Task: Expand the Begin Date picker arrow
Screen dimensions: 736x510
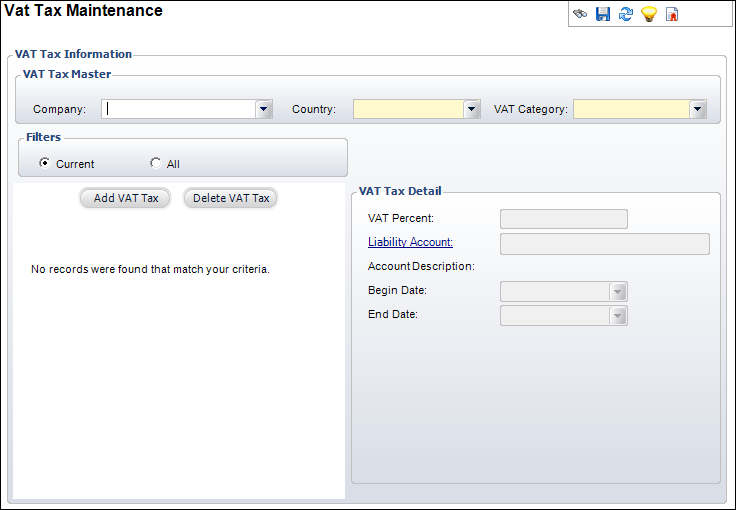Action: click(618, 292)
